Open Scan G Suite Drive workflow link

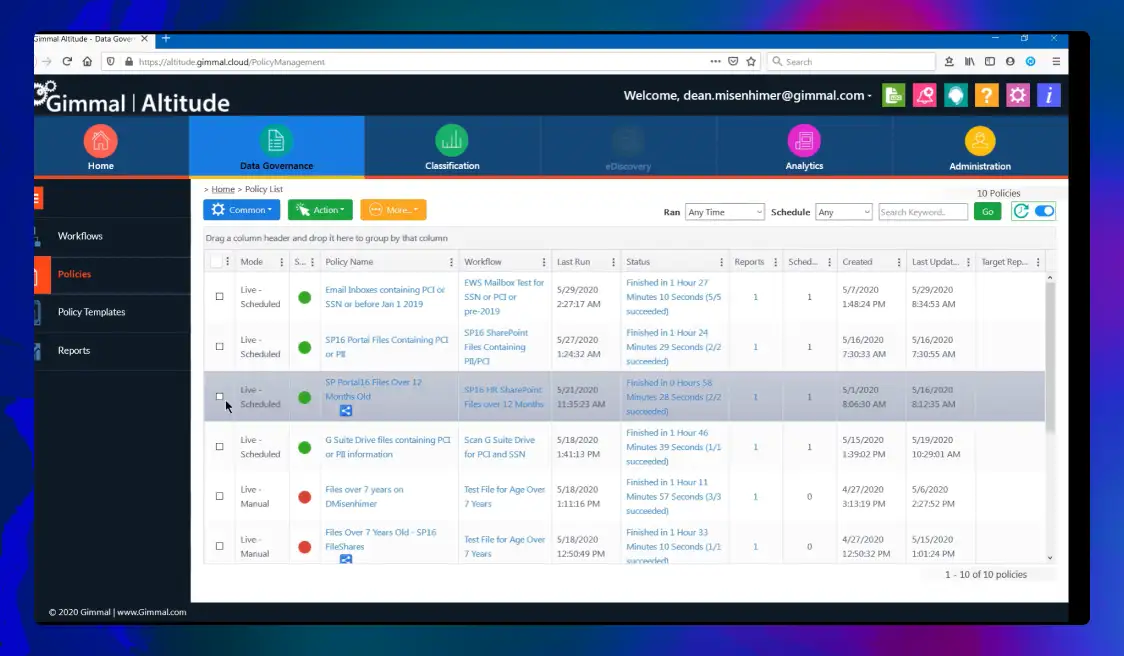pos(499,447)
